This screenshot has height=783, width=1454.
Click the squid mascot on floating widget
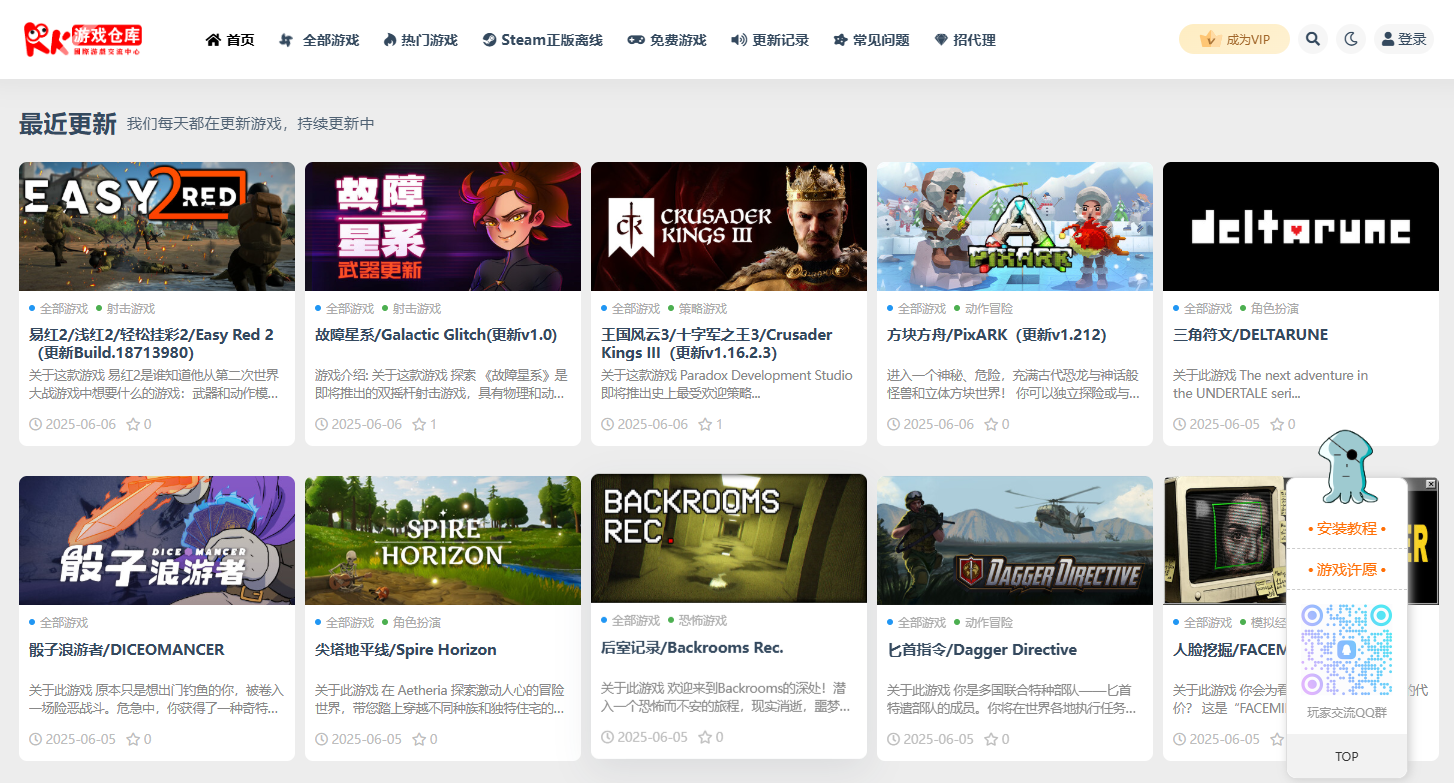[1347, 466]
